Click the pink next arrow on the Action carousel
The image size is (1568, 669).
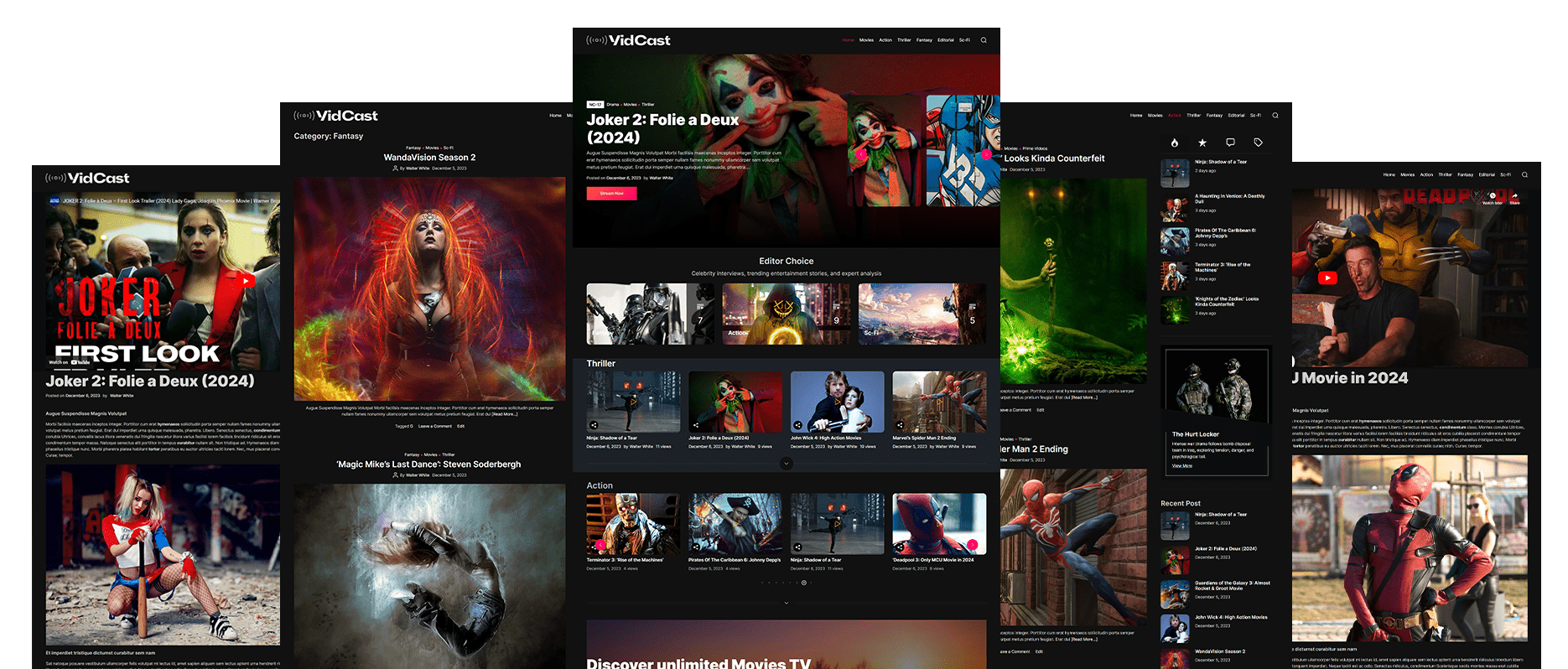[x=973, y=545]
